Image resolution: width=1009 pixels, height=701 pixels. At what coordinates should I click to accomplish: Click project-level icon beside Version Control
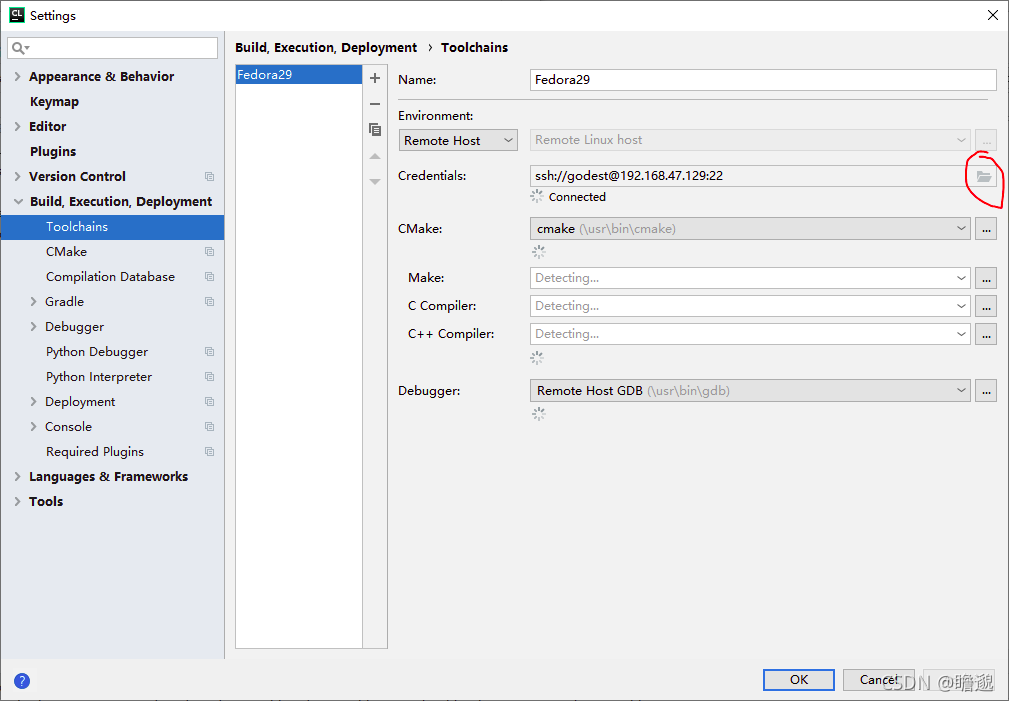209,176
